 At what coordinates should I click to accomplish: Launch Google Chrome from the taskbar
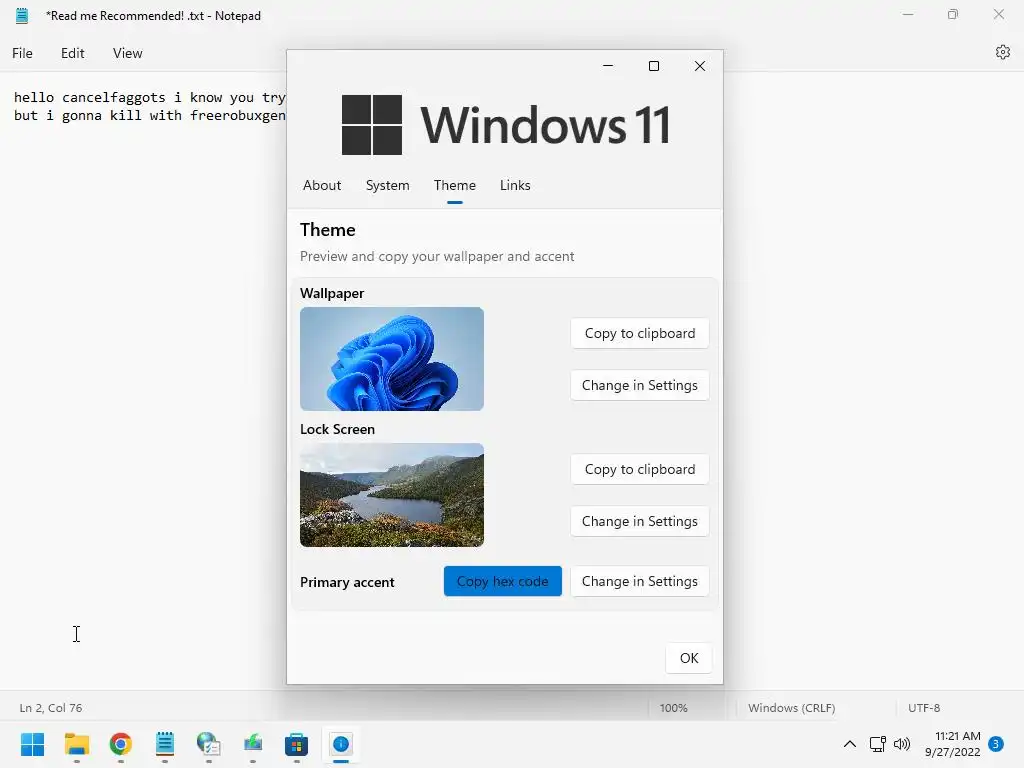click(x=121, y=744)
